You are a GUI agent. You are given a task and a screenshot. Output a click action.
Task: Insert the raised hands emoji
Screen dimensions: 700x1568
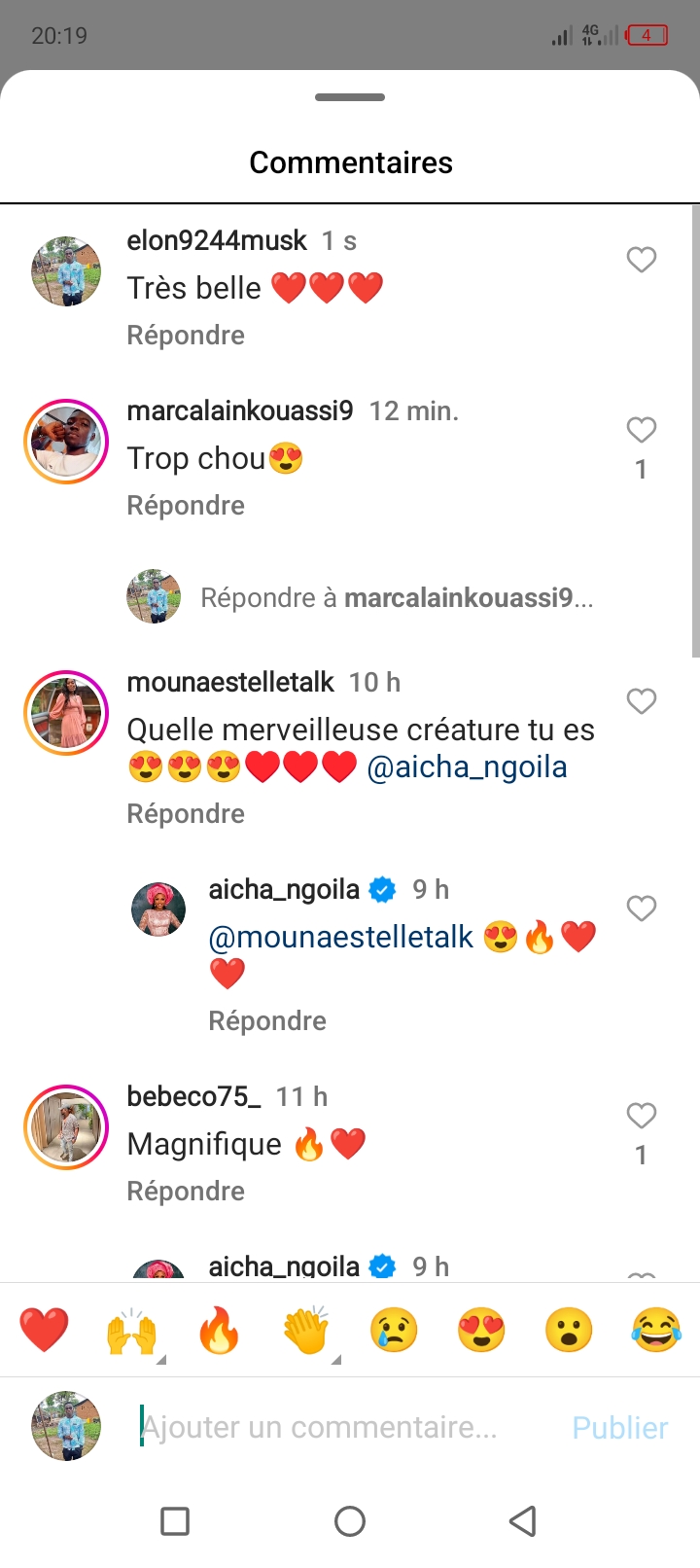131,1330
